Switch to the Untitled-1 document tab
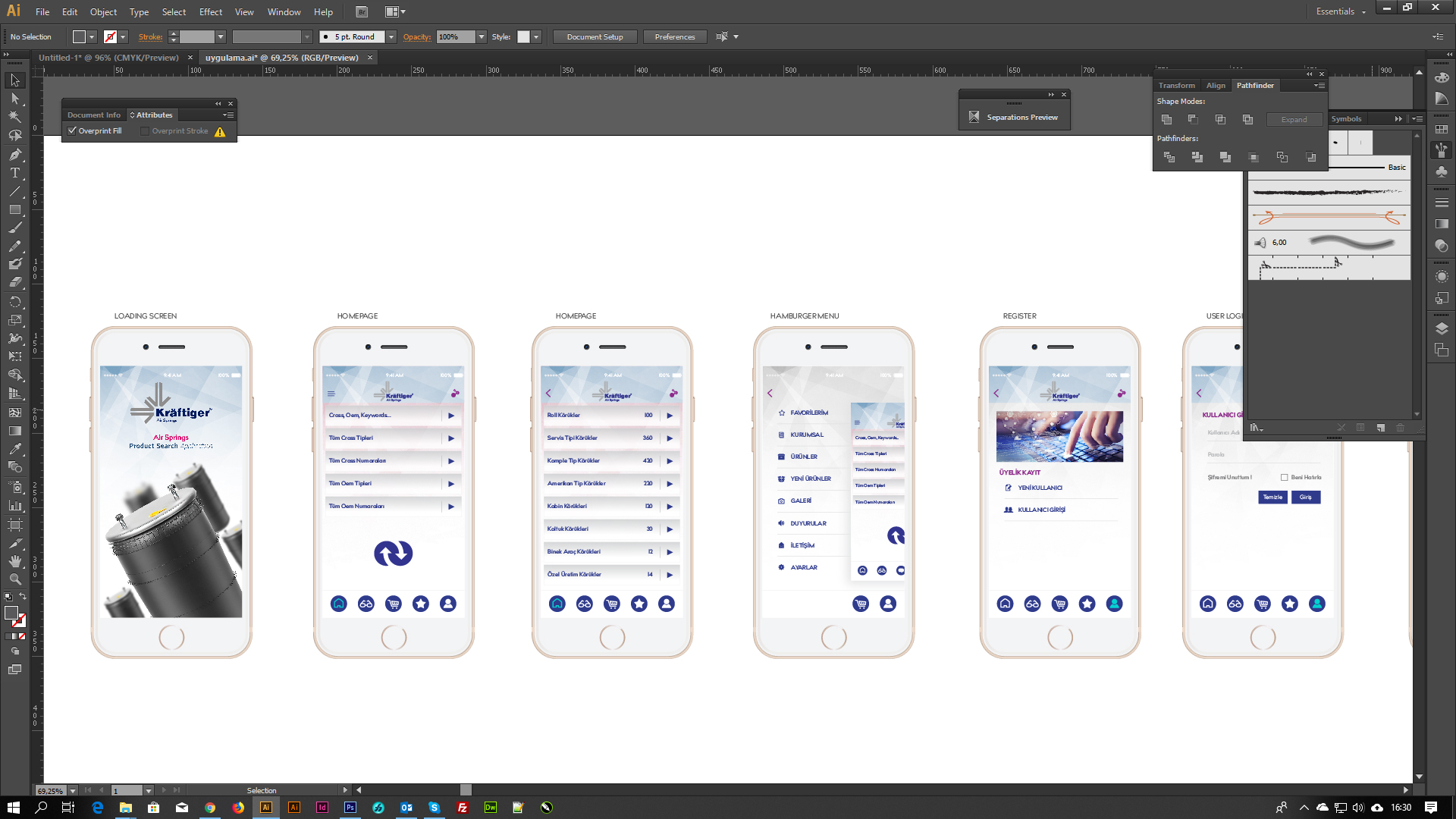The image size is (1456, 819). pyautogui.click(x=108, y=58)
